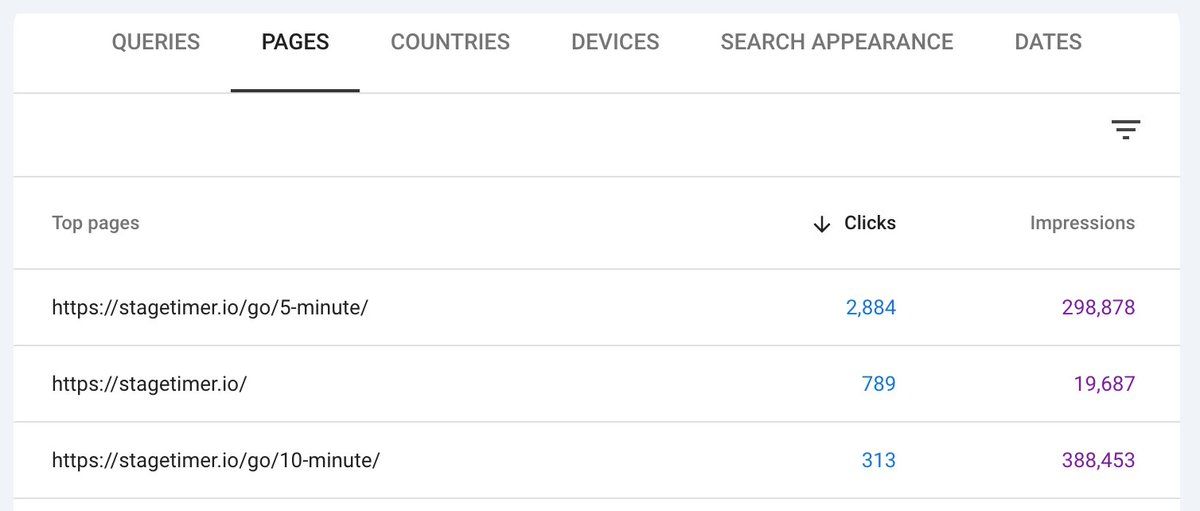Click the descending sort arrow beside Clicks
Screen dimensions: 1200x511
822,224
